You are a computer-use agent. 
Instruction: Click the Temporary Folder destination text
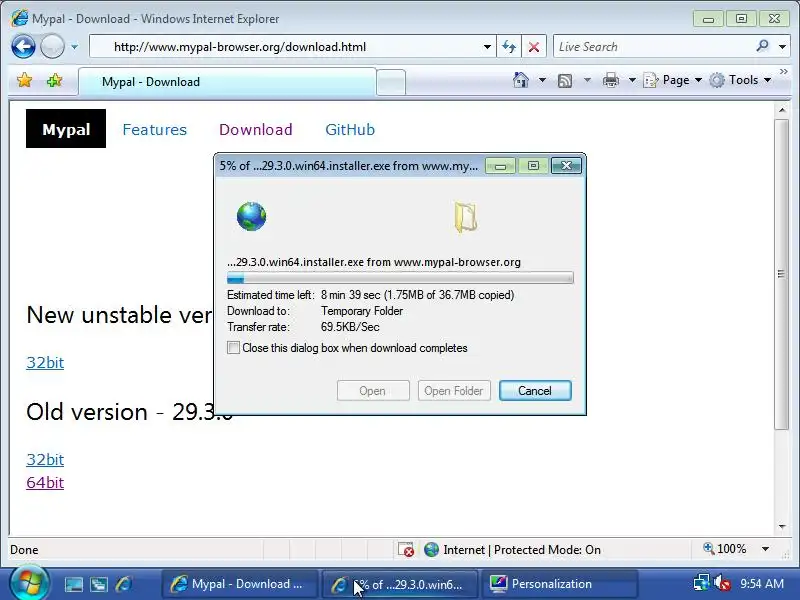(x=362, y=311)
